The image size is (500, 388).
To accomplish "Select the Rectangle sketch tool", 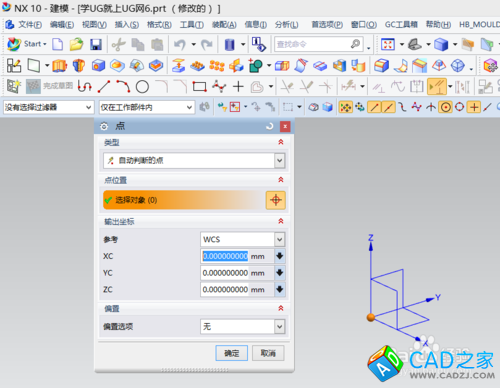I will click(200, 87).
